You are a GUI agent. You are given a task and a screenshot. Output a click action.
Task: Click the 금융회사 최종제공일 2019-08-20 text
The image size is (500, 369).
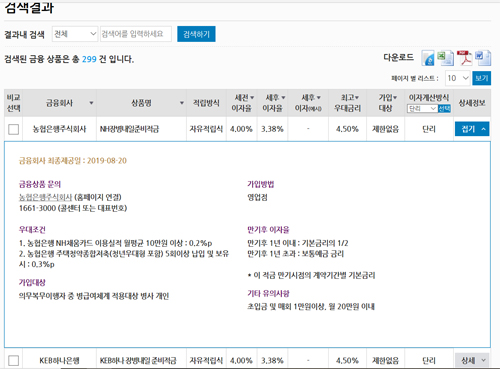pos(73,161)
